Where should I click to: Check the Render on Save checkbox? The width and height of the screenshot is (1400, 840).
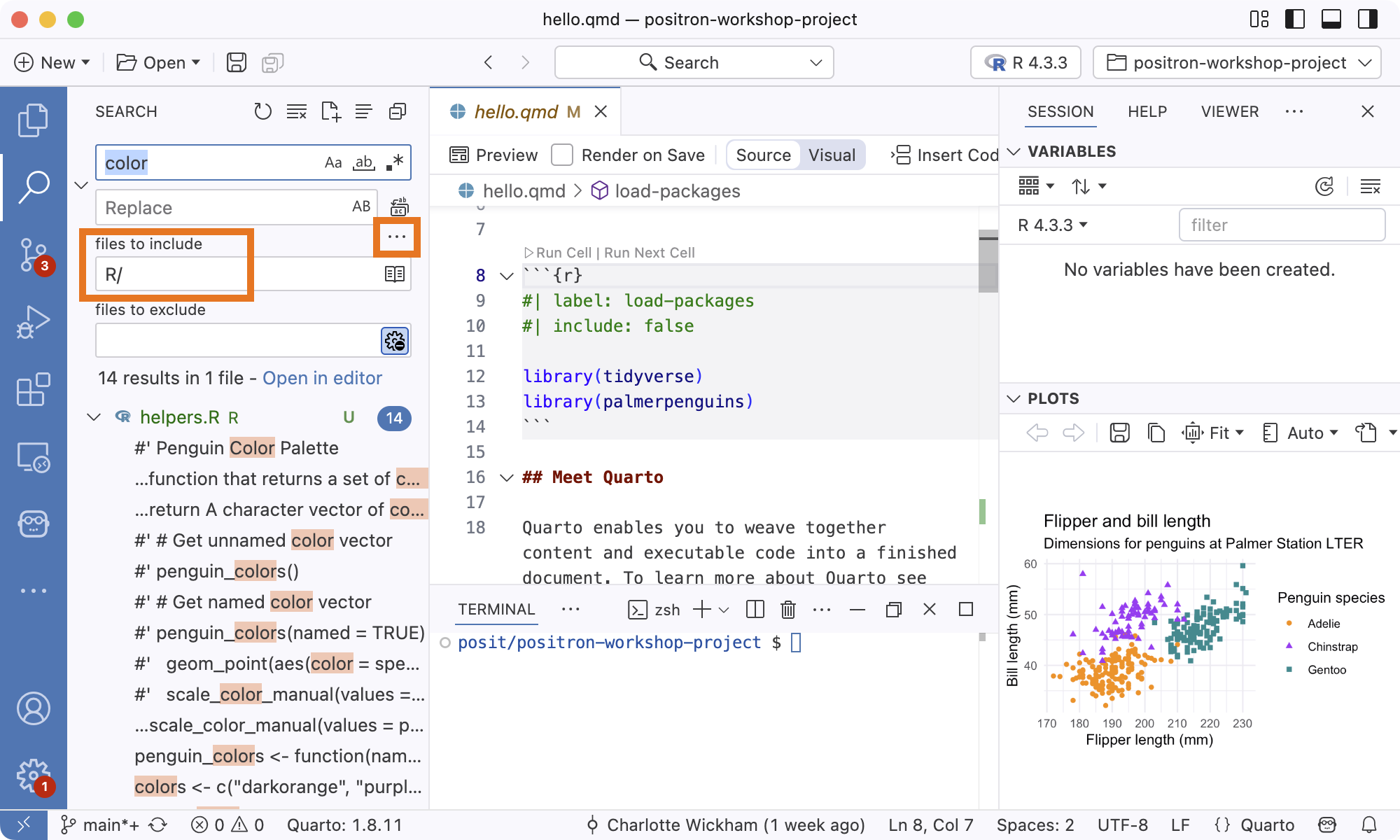point(562,155)
